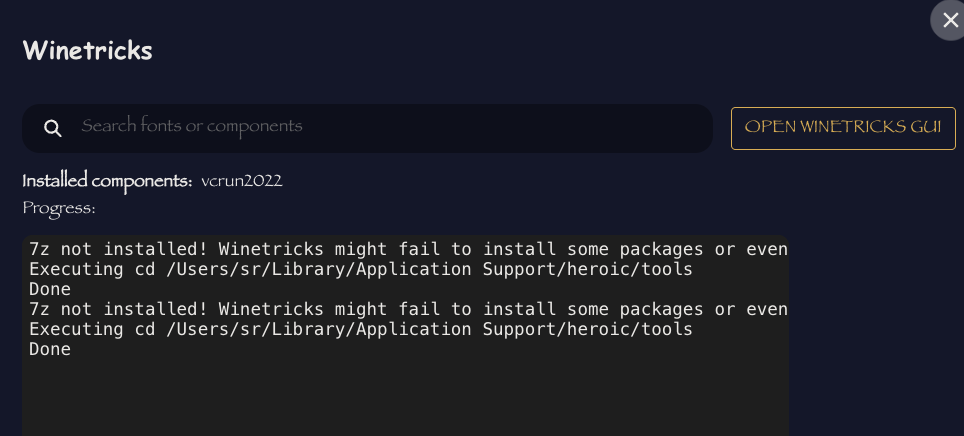
Task: Click the first 'Done' log entry
Action: click(50, 290)
